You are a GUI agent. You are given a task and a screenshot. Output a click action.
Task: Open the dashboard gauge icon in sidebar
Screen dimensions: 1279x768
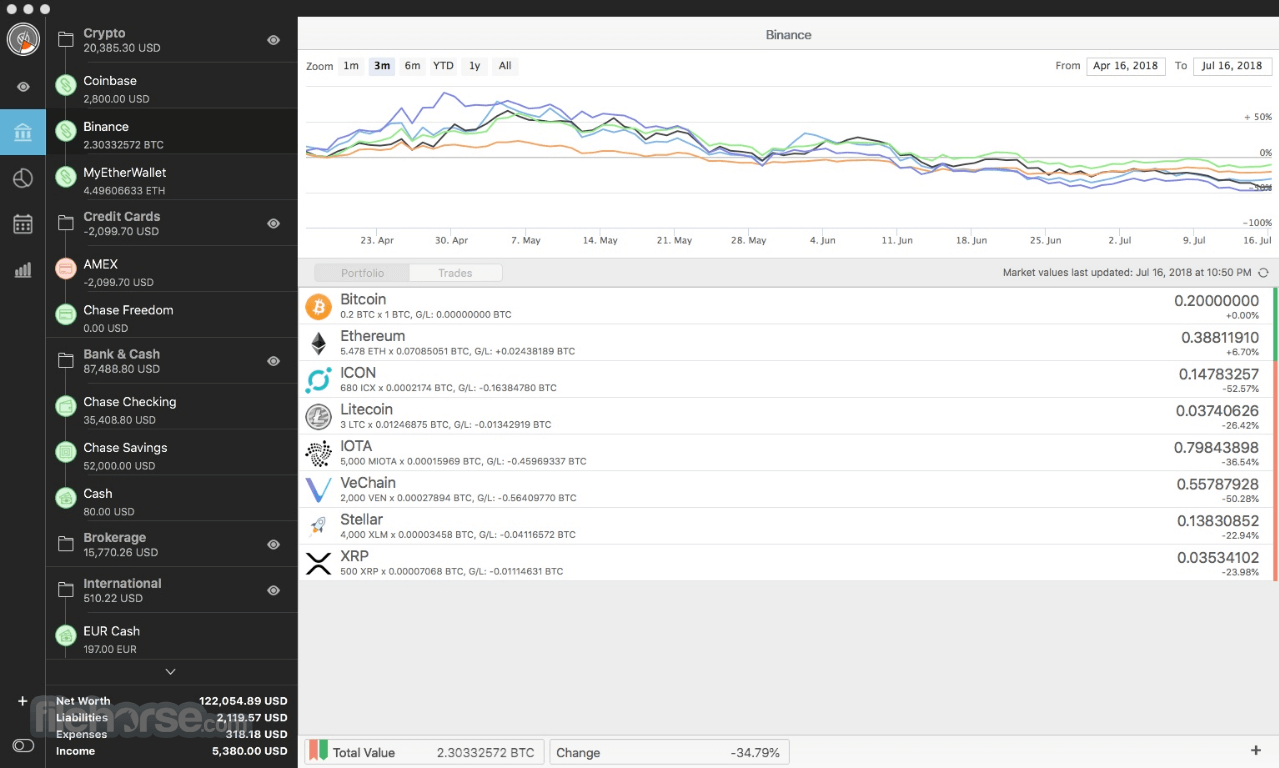pyautogui.click(x=22, y=40)
